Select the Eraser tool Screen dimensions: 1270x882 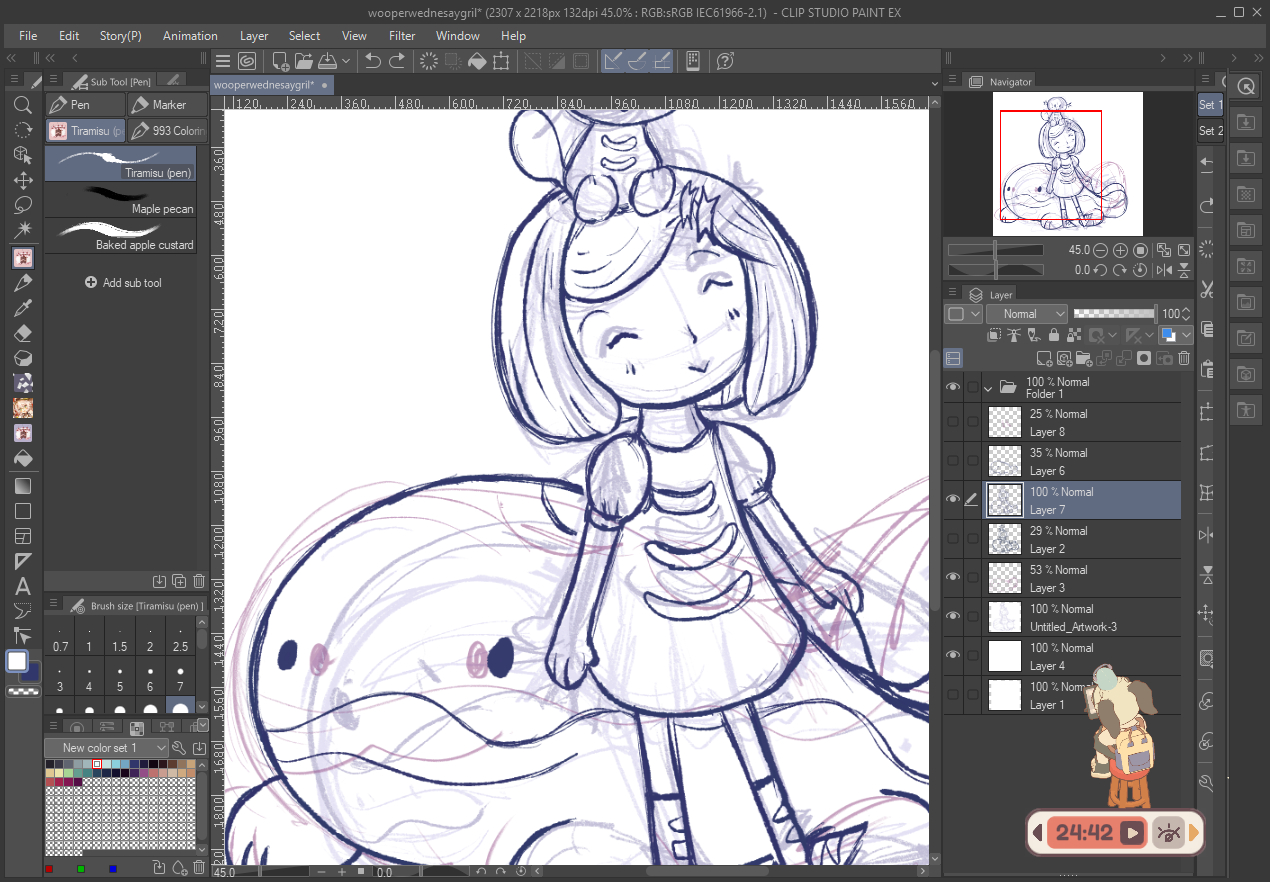click(x=22, y=333)
